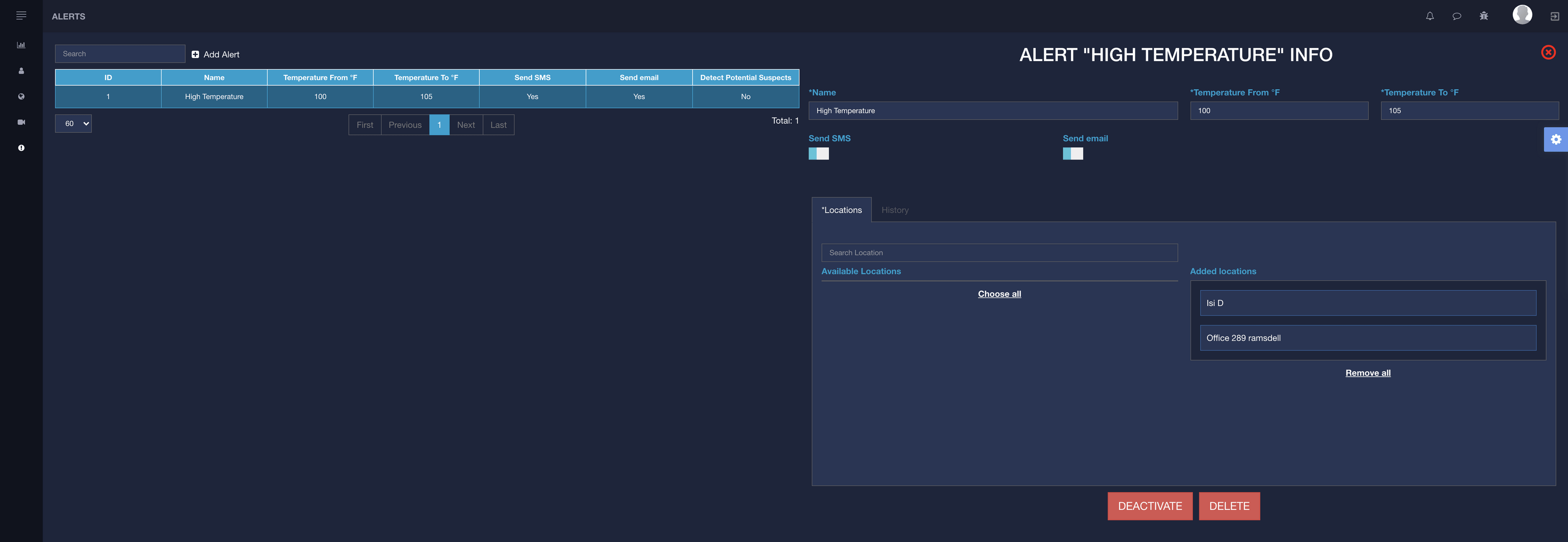The height and width of the screenshot is (542, 1568).
Task: Open the bar chart dashboard sidebar icon
Action: (21, 45)
